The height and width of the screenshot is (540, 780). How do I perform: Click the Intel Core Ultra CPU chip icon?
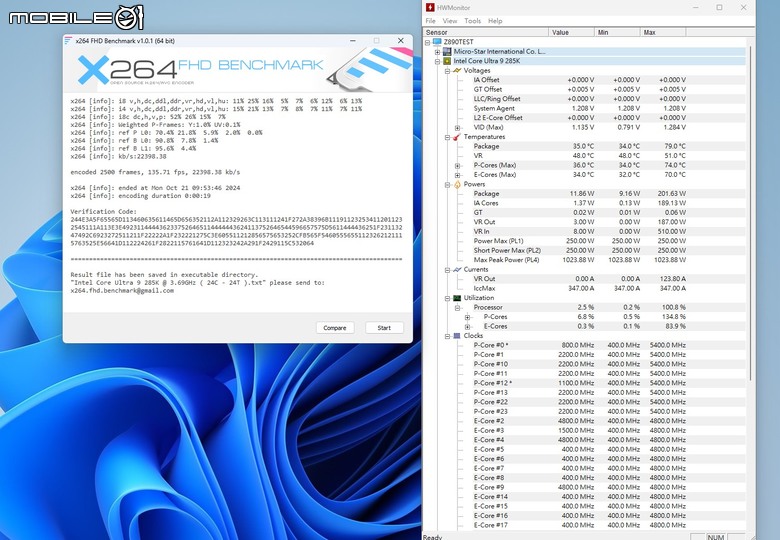pos(447,61)
